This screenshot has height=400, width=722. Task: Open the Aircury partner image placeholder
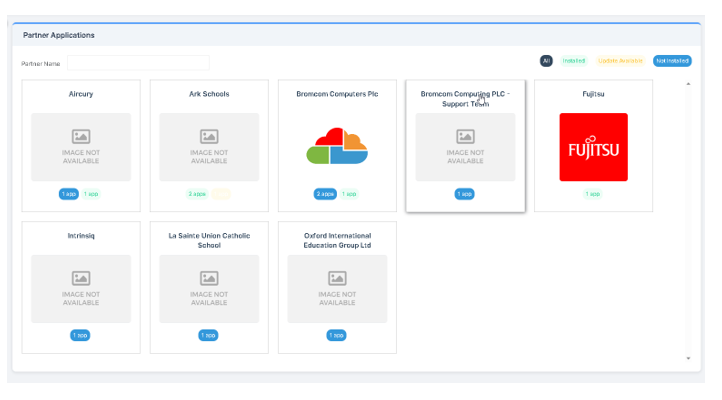point(81,147)
